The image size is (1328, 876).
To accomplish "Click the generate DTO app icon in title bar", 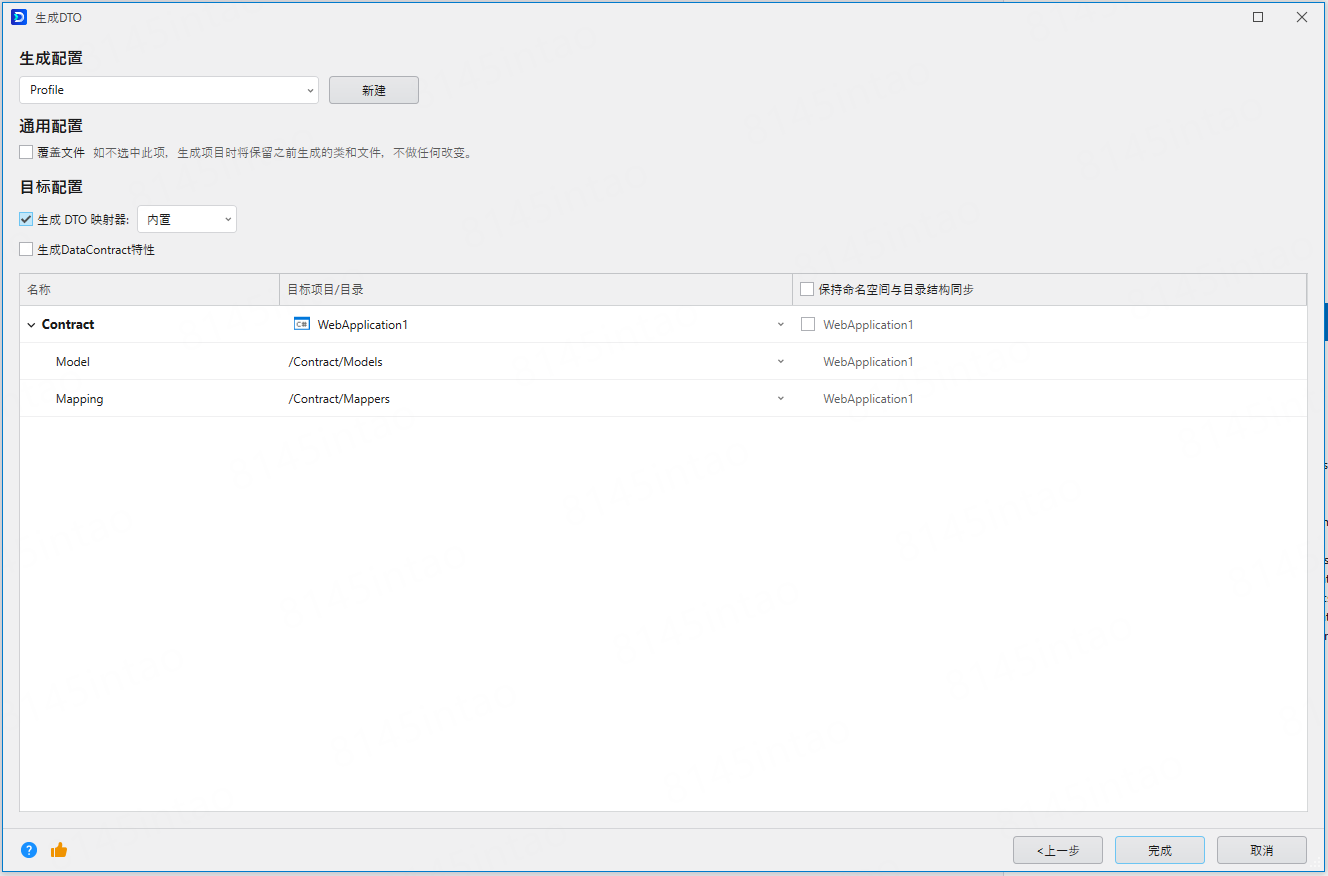I will tap(19, 17).
